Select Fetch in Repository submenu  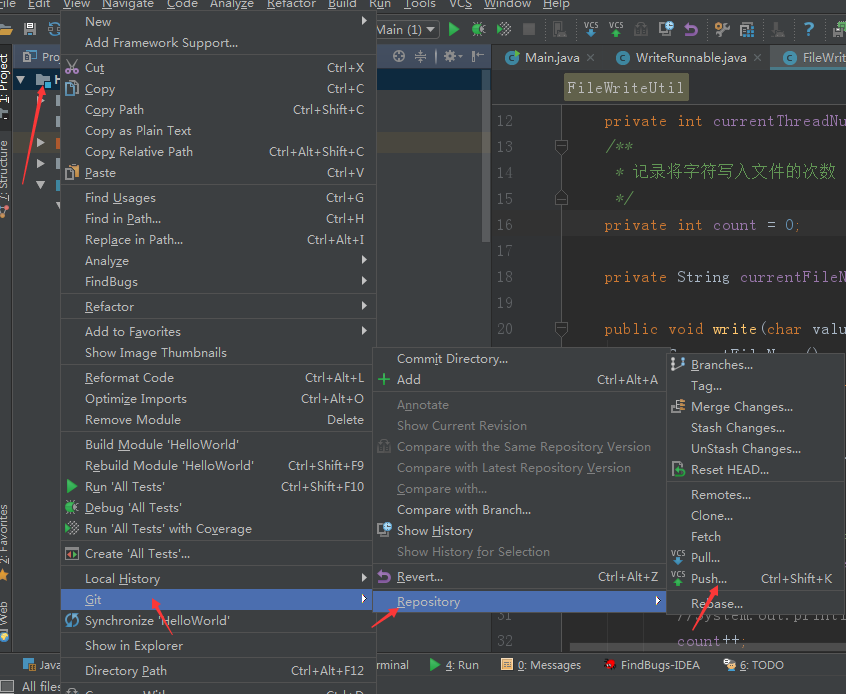click(755, 536)
